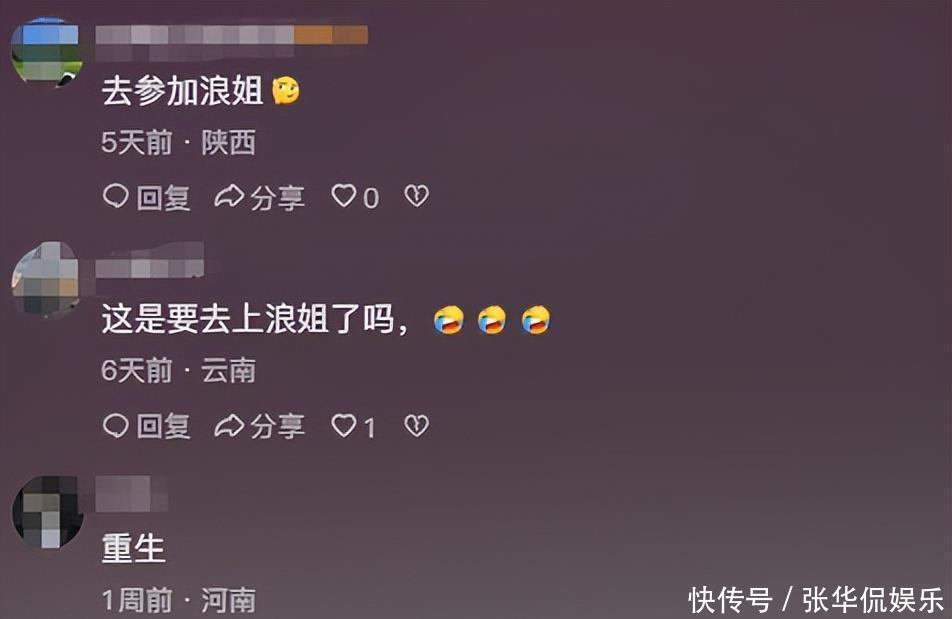Open second commenter's pixelated gray avatar
The height and width of the screenshot is (619, 952).
[46, 279]
